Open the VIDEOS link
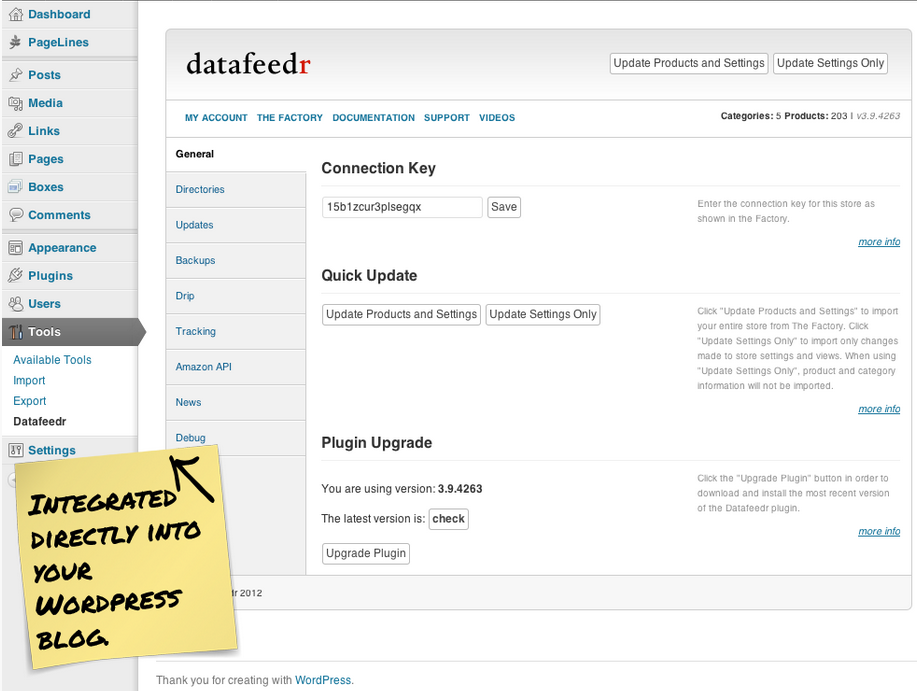Viewport: 917px width, 691px height. [x=497, y=118]
